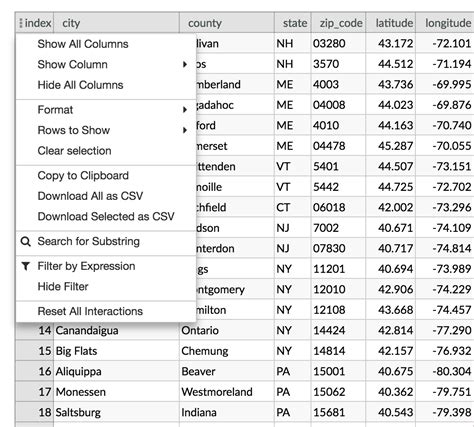The image size is (474, 427).
Task: Select row 16 index cell
Action: 35,371
